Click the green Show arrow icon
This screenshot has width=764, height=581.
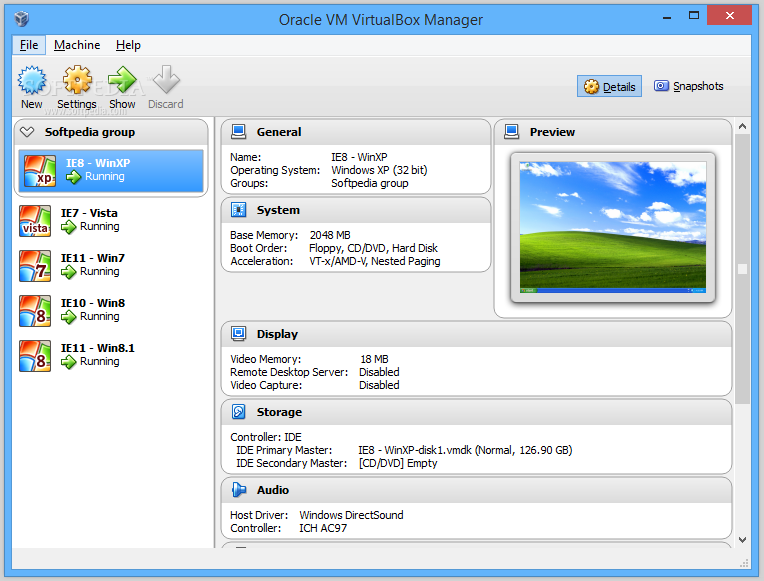pyautogui.click(x=122, y=80)
